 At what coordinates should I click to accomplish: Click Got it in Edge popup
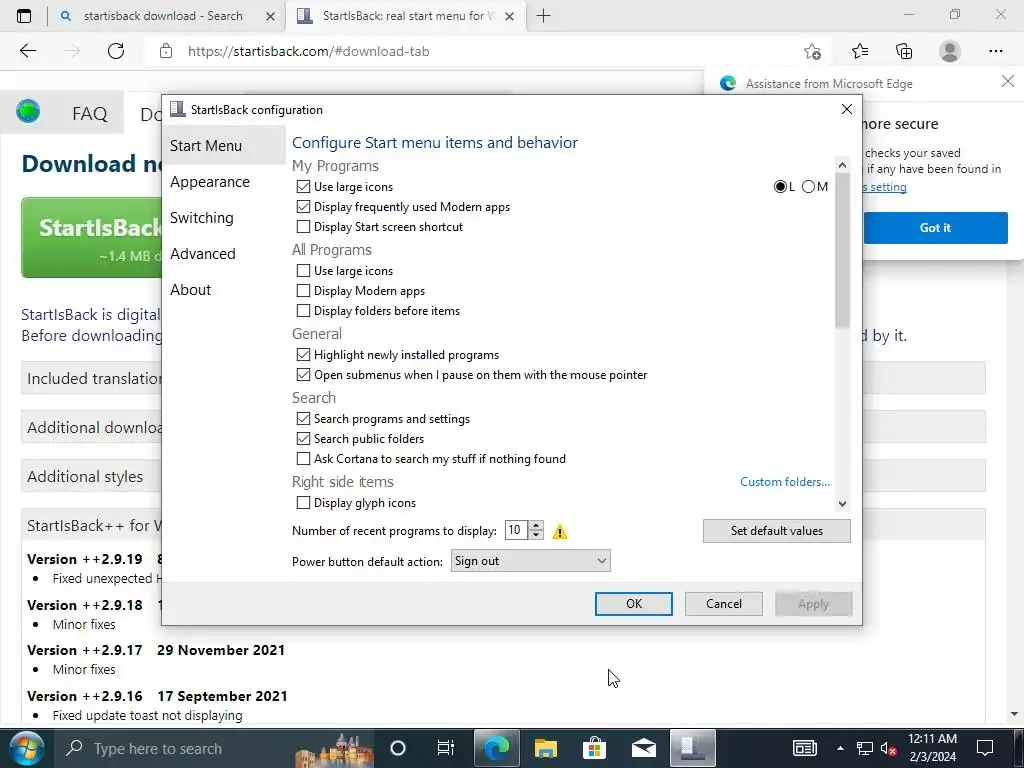coord(935,228)
